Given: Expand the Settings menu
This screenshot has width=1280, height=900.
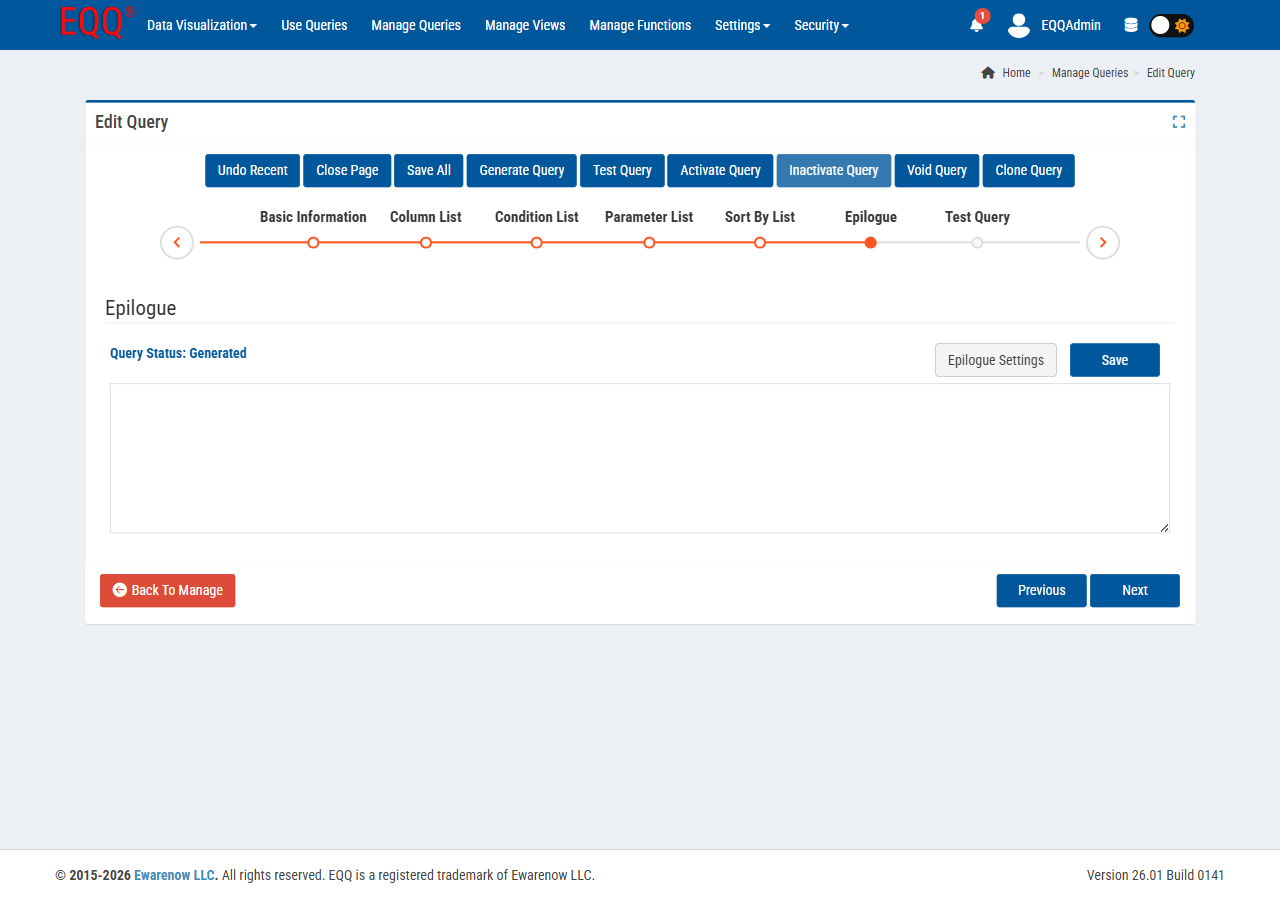Looking at the screenshot, I should tap(742, 25).
